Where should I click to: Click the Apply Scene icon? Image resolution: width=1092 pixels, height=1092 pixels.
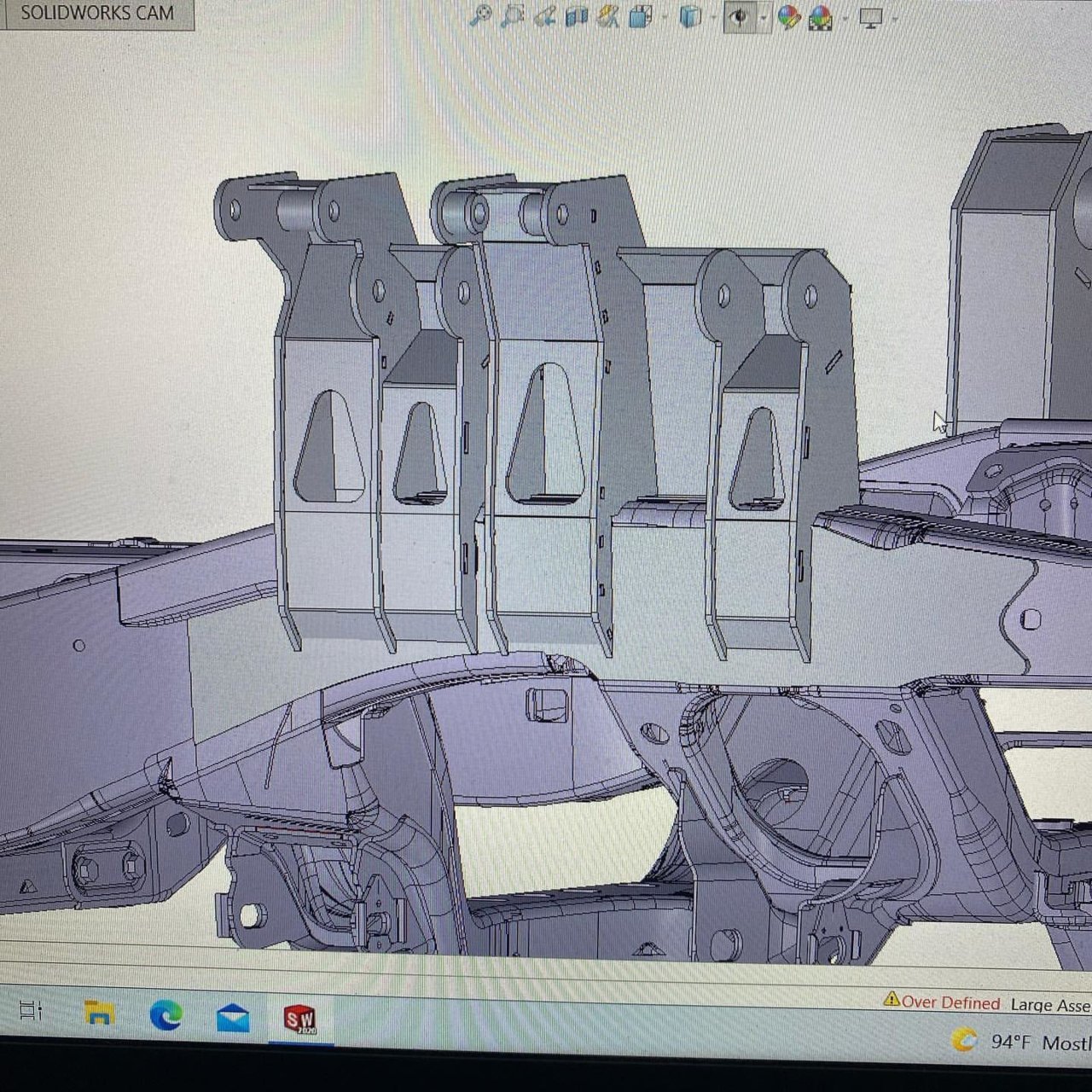point(821,17)
